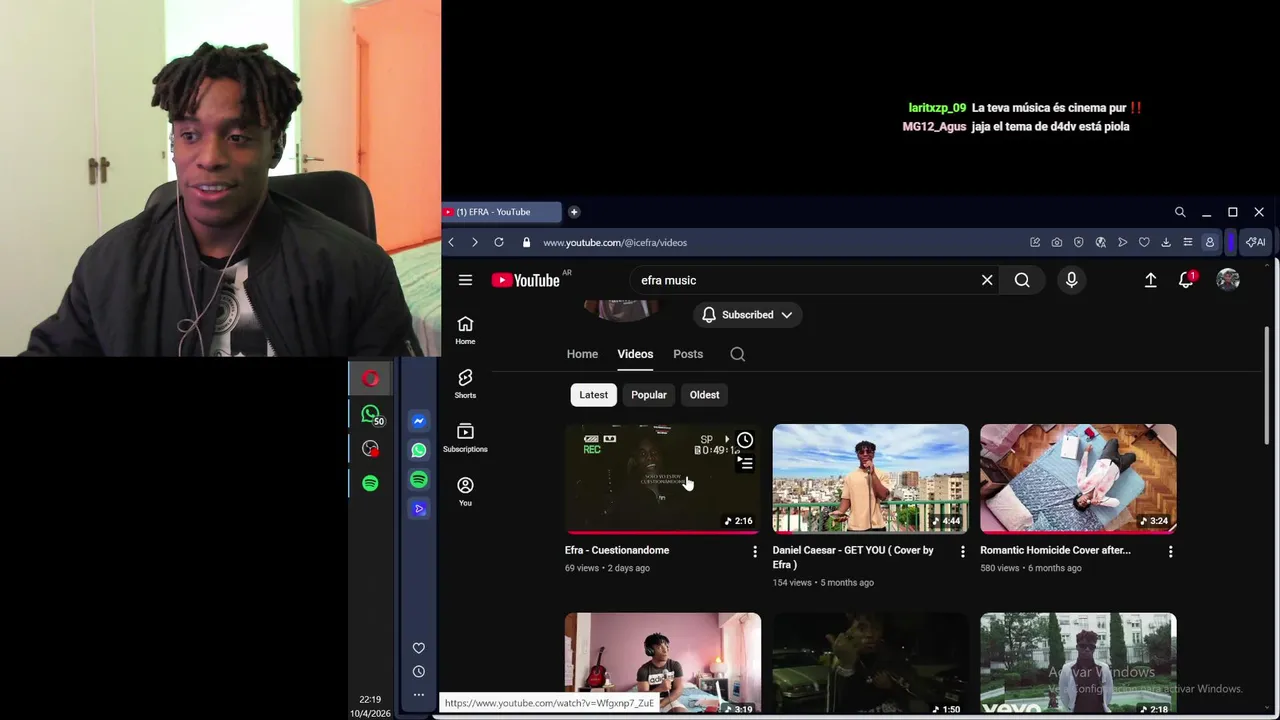Open WhatsApp in Opera sidebar
This screenshot has width=1280, height=720.
419,450
